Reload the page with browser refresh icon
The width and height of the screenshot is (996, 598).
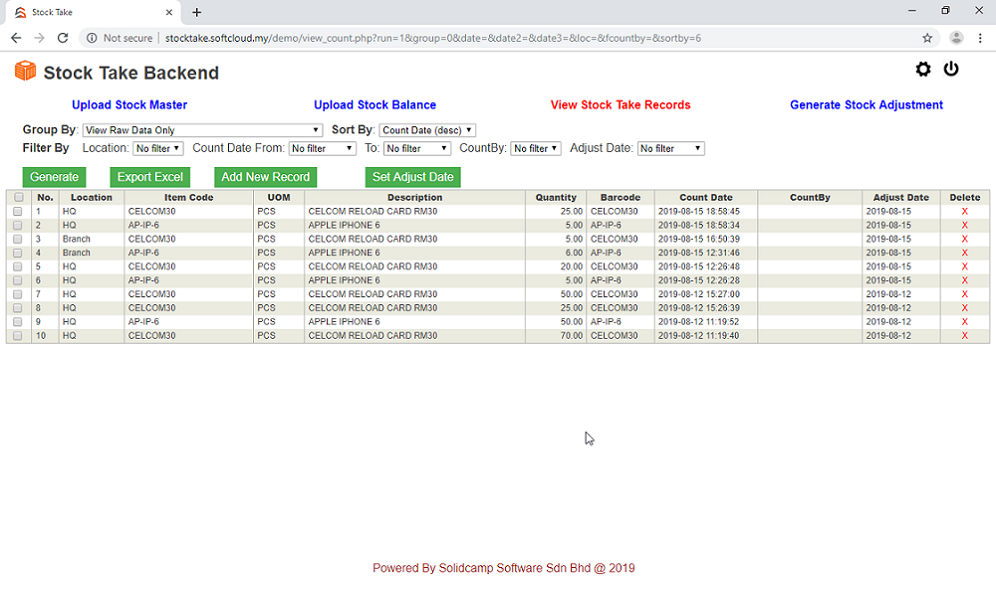[x=63, y=38]
